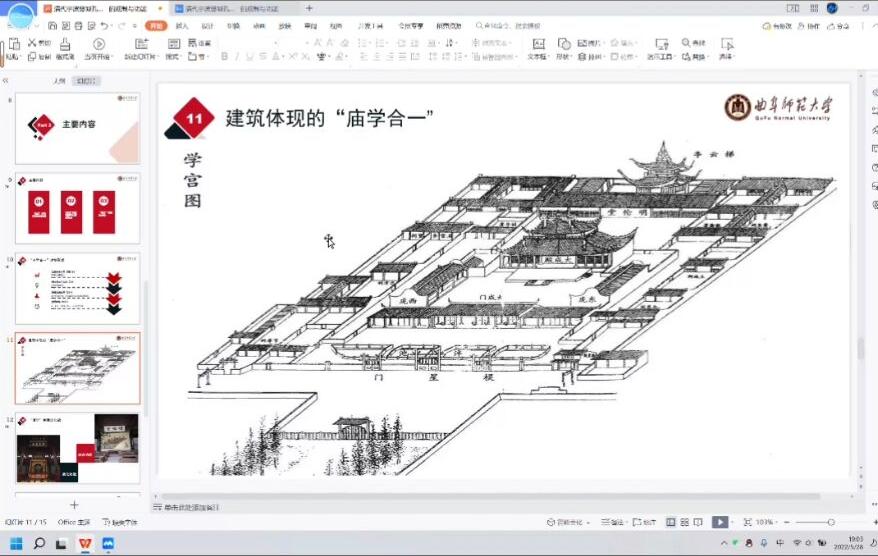Open the Shapes gallery
The image size is (878, 556).
point(564,44)
